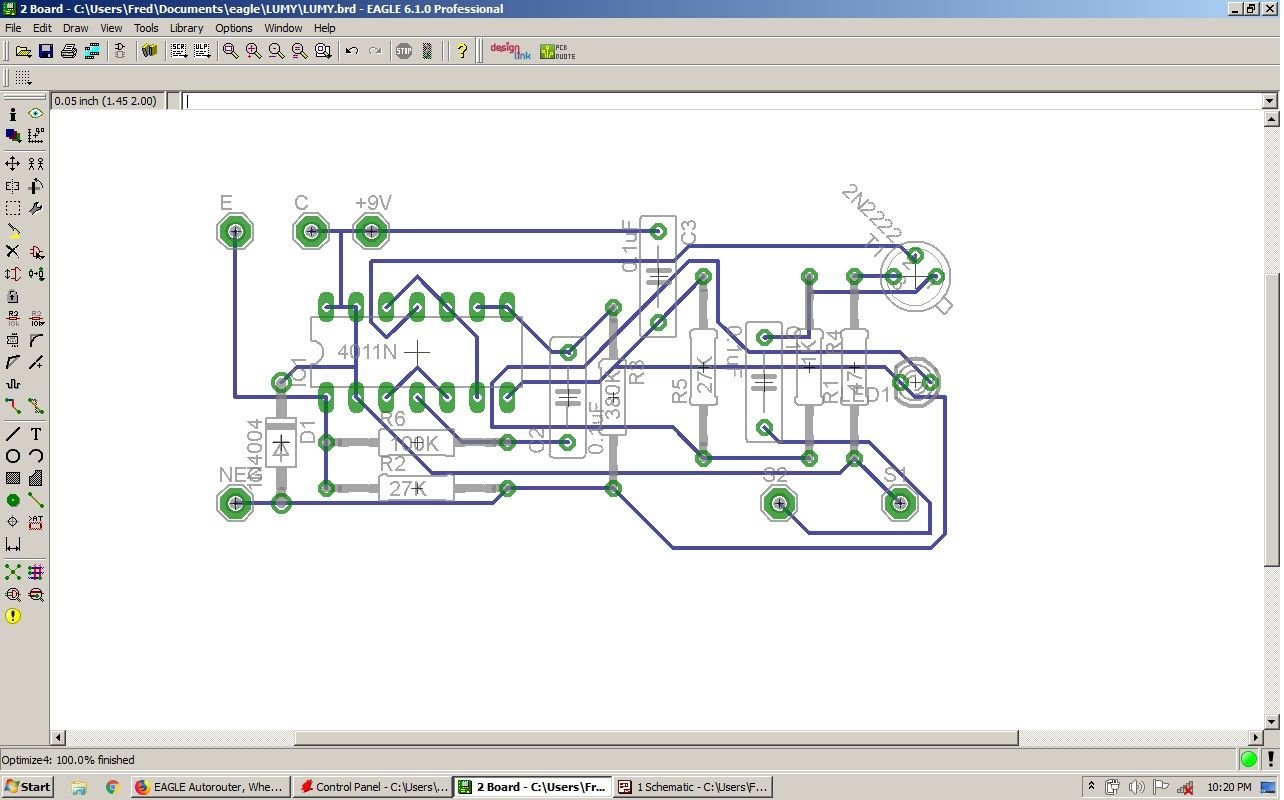
Task: Open the CAM Processor
Action: coord(92,51)
